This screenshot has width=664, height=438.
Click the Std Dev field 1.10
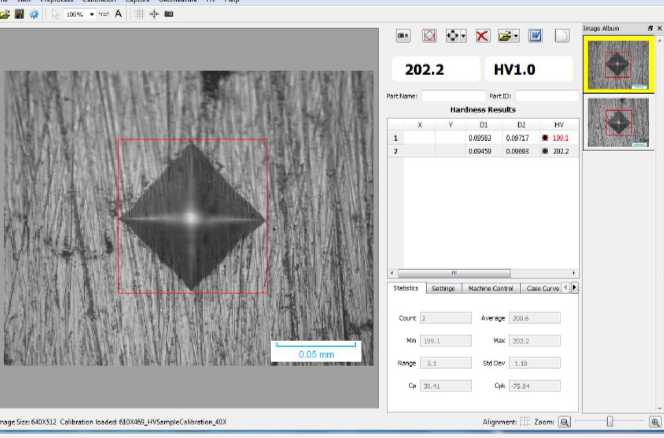point(534,363)
